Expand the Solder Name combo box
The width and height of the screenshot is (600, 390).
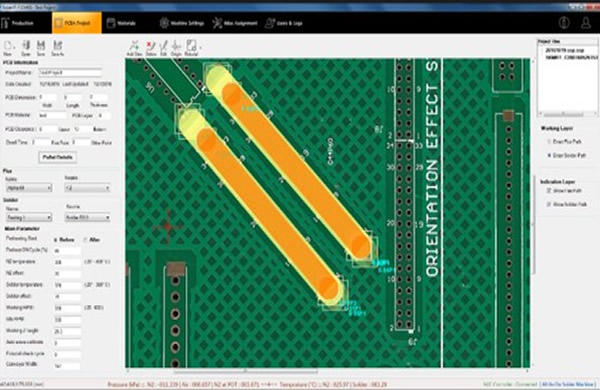29,217
